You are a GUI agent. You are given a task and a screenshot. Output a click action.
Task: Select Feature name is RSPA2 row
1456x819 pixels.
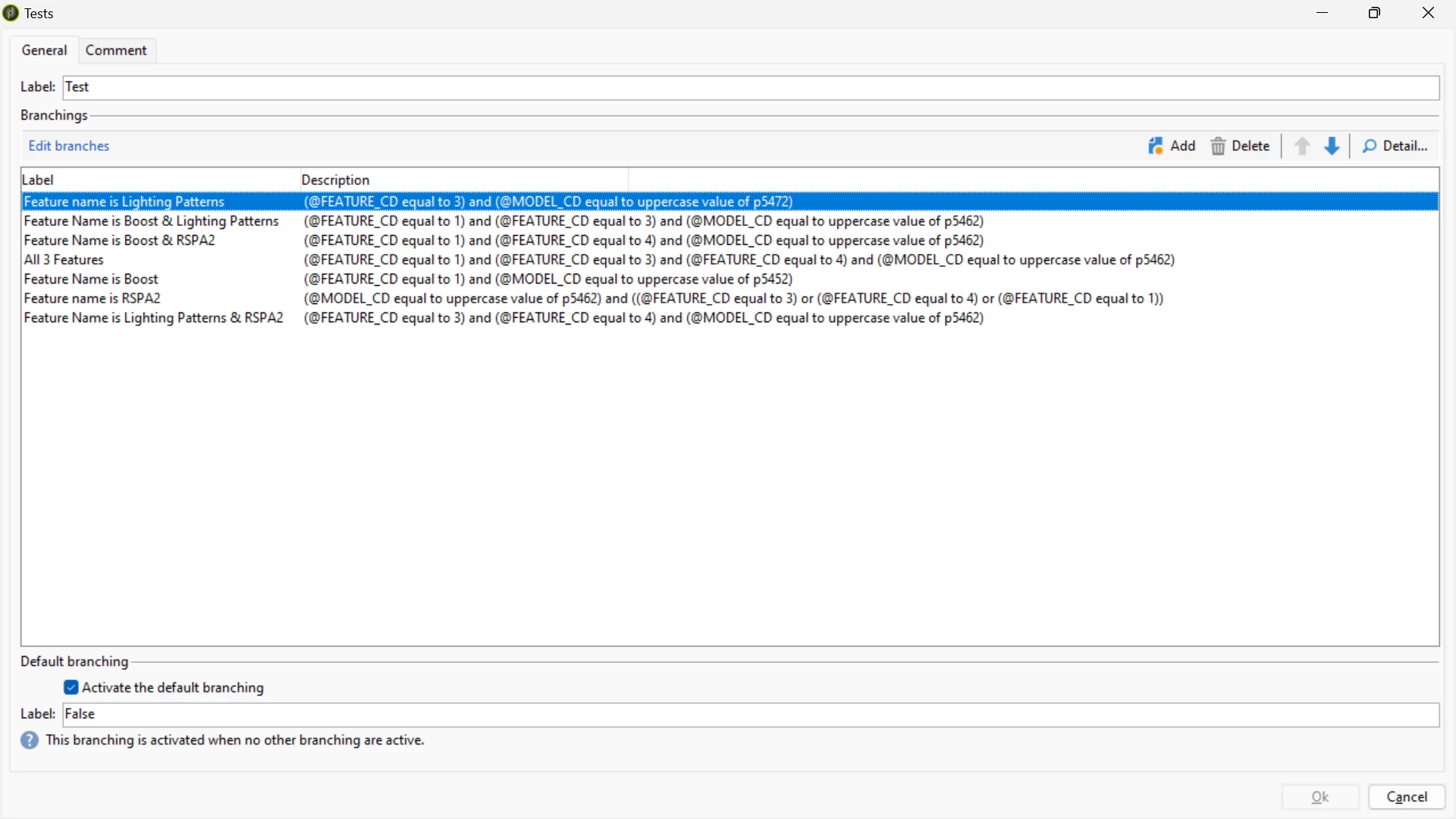(93, 299)
